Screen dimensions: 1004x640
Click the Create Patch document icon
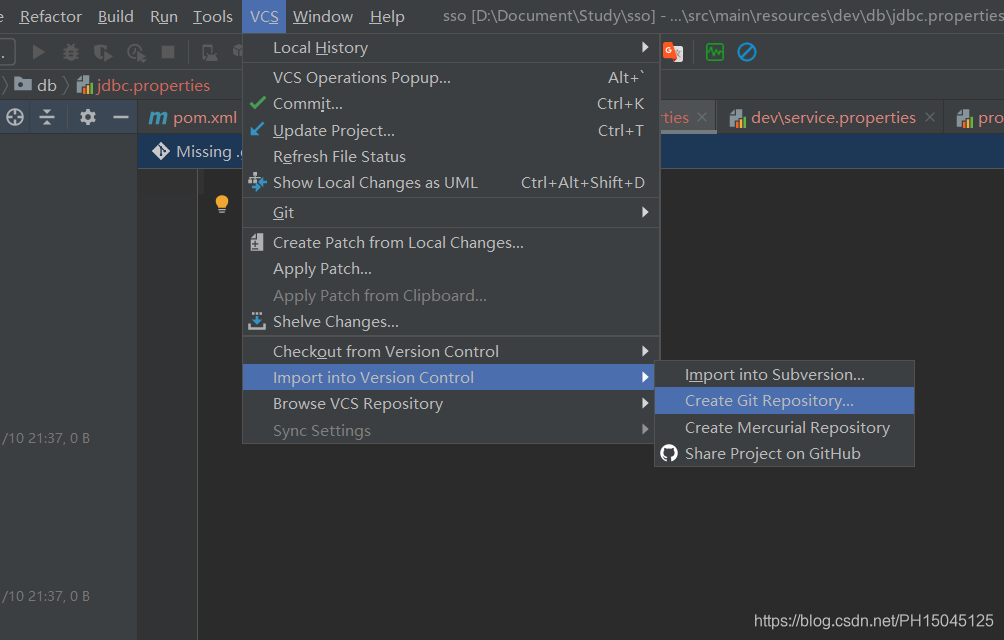[x=257, y=243]
